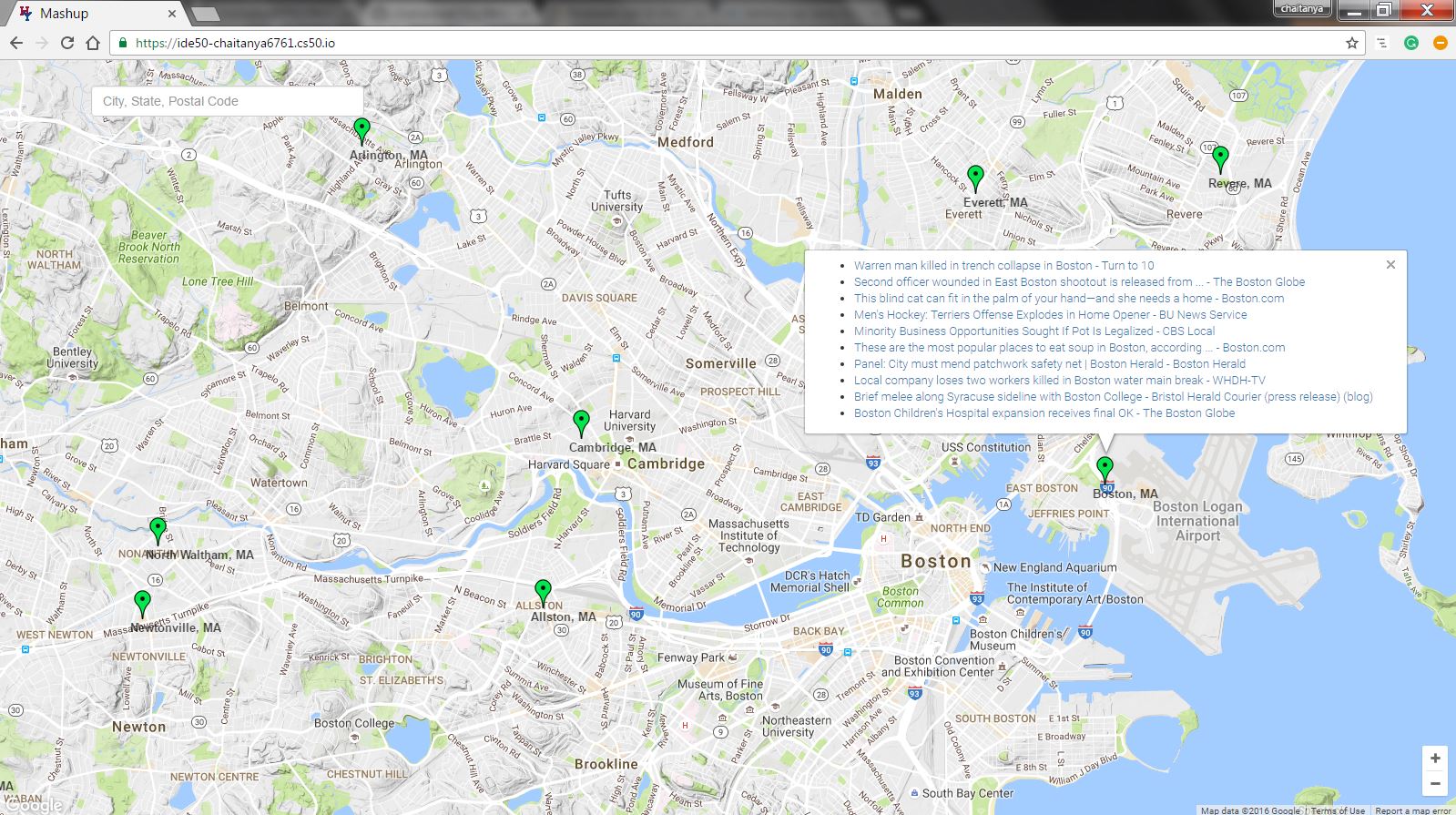Click the orange extension icon in toolbar
Image resolution: width=1456 pixels, height=815 pixels.
tap(1441, 43)
